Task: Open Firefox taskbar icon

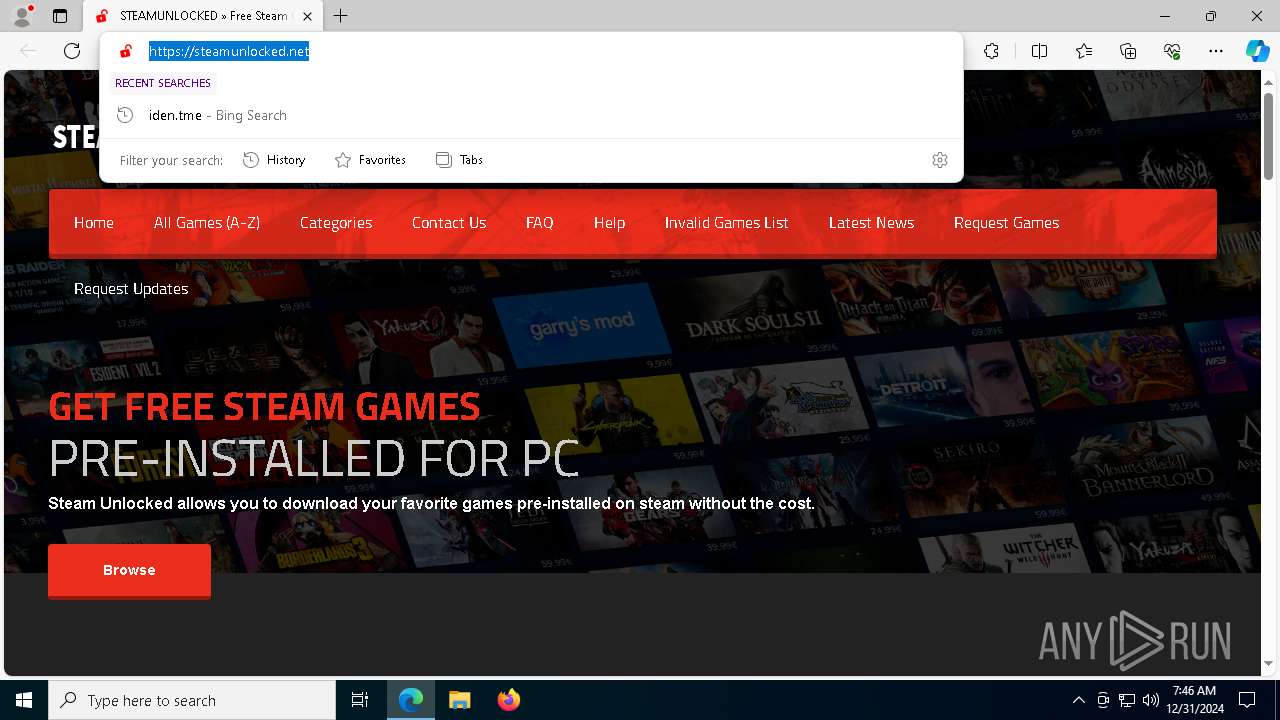Action: point(508,700)
